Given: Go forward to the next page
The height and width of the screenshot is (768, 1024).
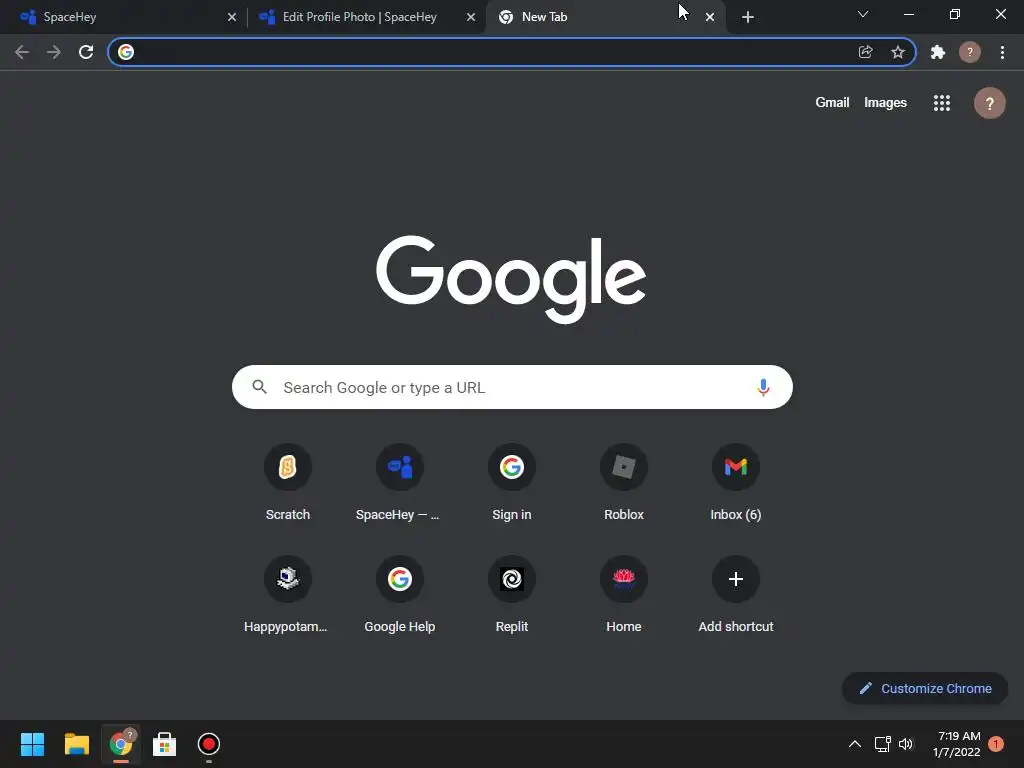Looking at the screenshot, I should coord(54,52).
